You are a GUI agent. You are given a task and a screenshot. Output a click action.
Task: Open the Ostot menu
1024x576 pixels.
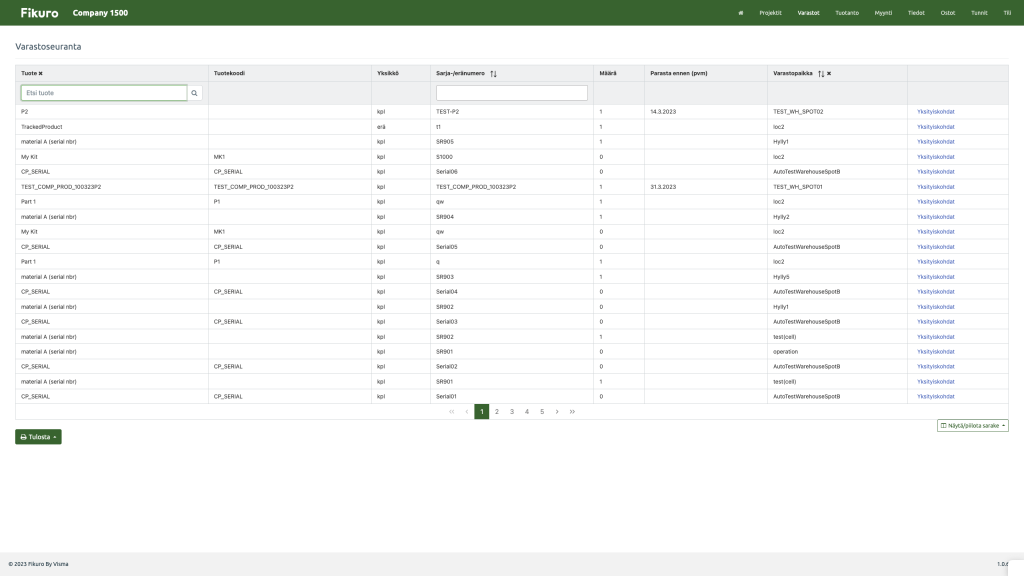[x=948, y=13]
